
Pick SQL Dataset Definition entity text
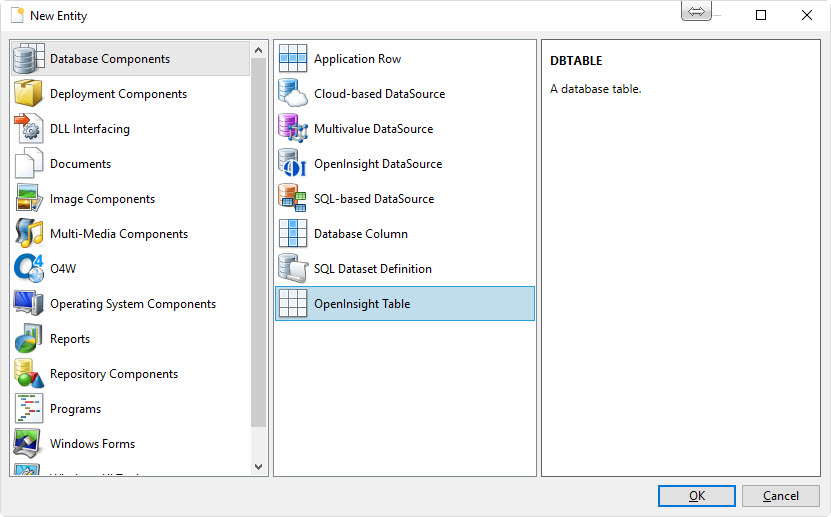373,269
